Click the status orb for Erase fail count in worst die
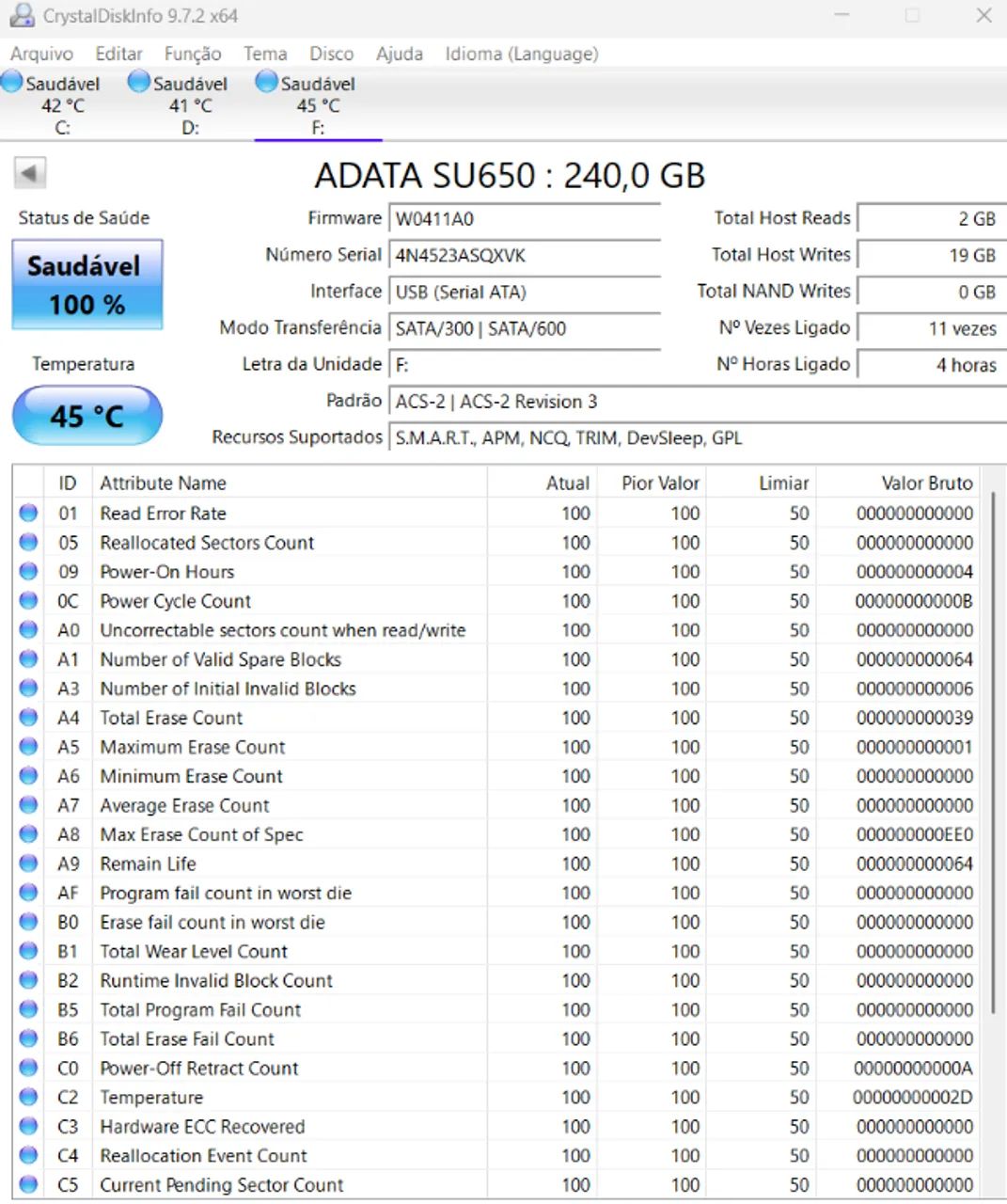The image size is (1007, 1204). pos(28,921)
